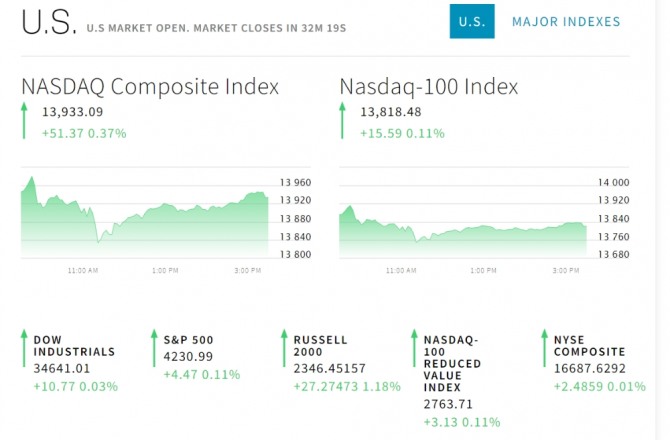Image resolution: width=670 pixels, height=440 pixels.
Task: Click the NYSE Composite up arrow icon
Action: tap(544, 346)
